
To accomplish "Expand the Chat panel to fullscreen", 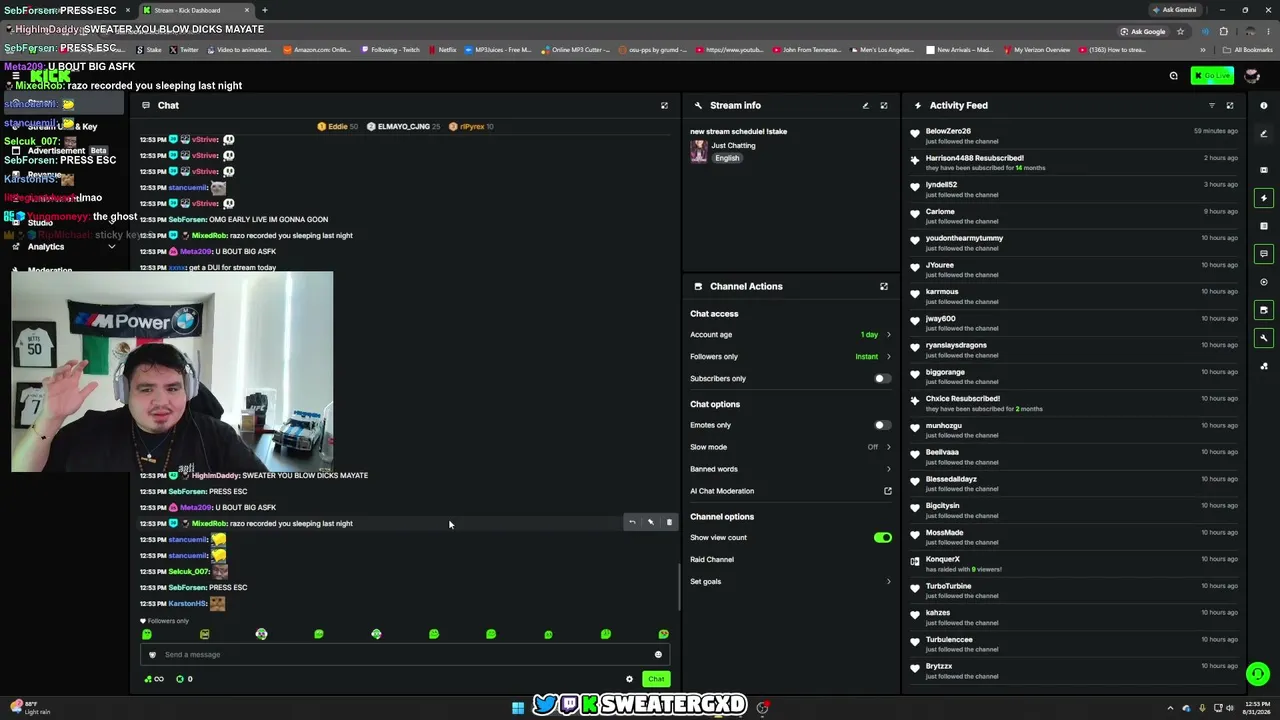I will click(x=664, y=105).
